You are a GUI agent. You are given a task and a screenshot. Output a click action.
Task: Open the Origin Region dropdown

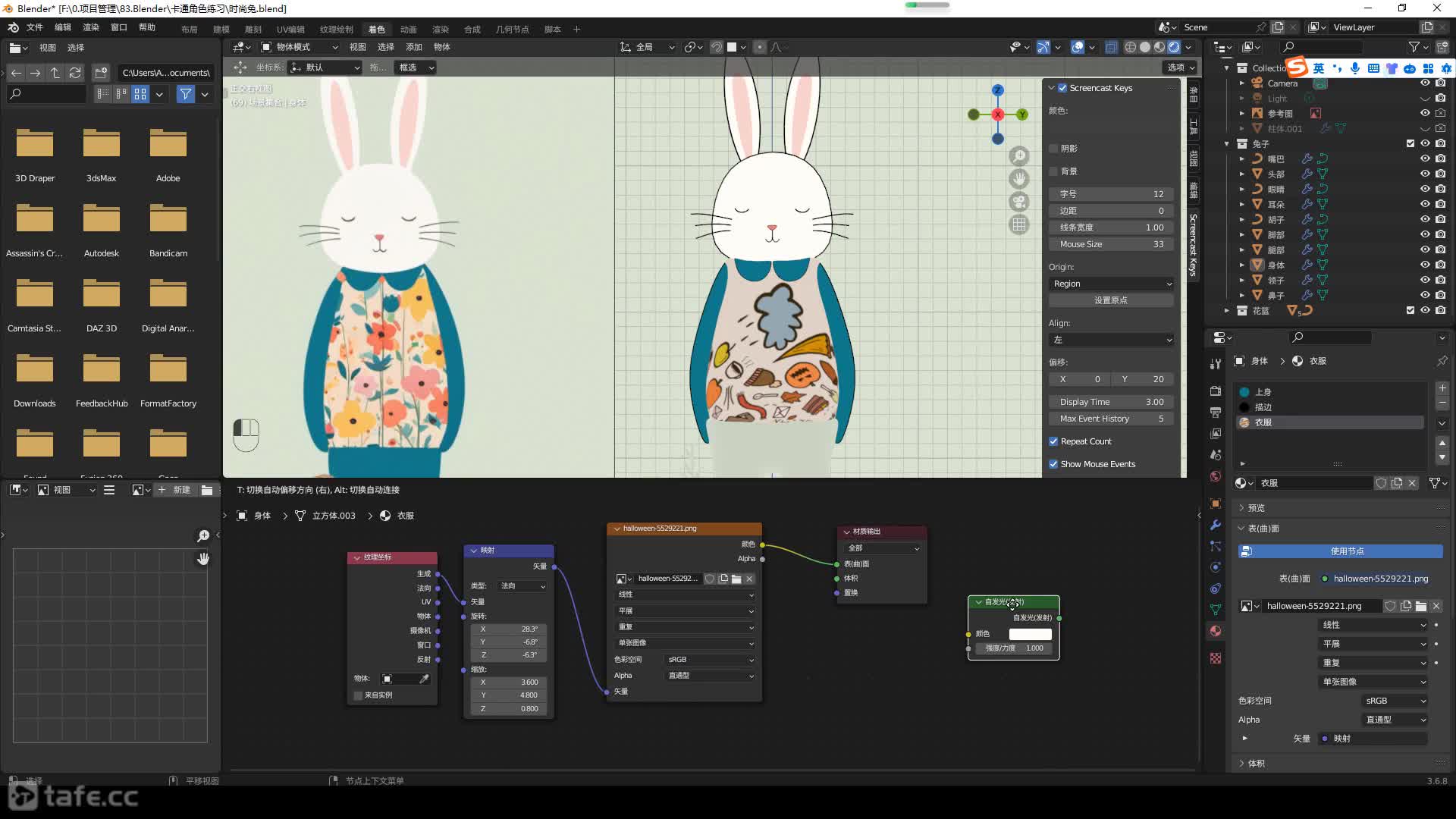coord(1111,284)
